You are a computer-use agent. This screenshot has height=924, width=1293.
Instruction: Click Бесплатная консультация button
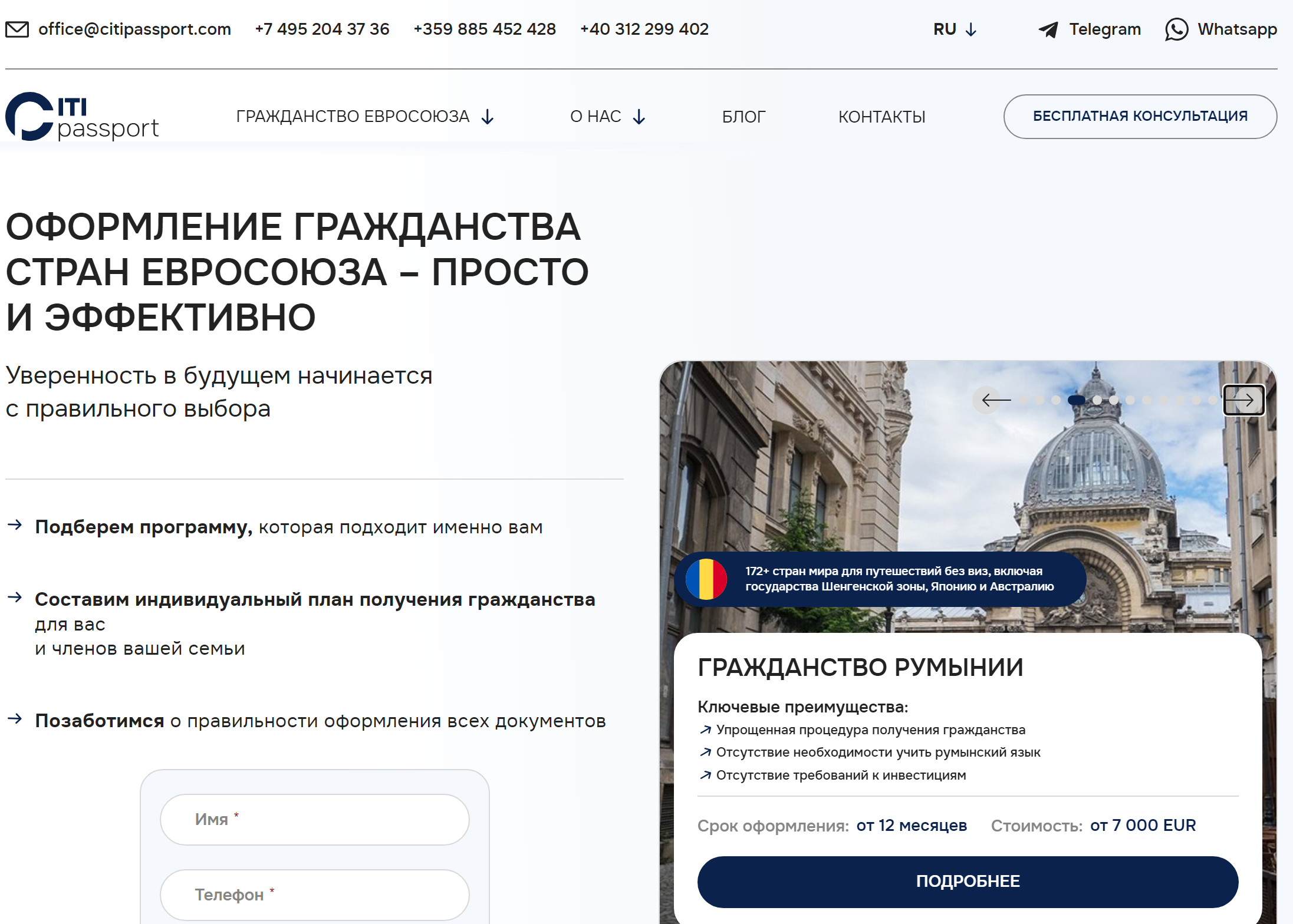[x=1140, y=117]
